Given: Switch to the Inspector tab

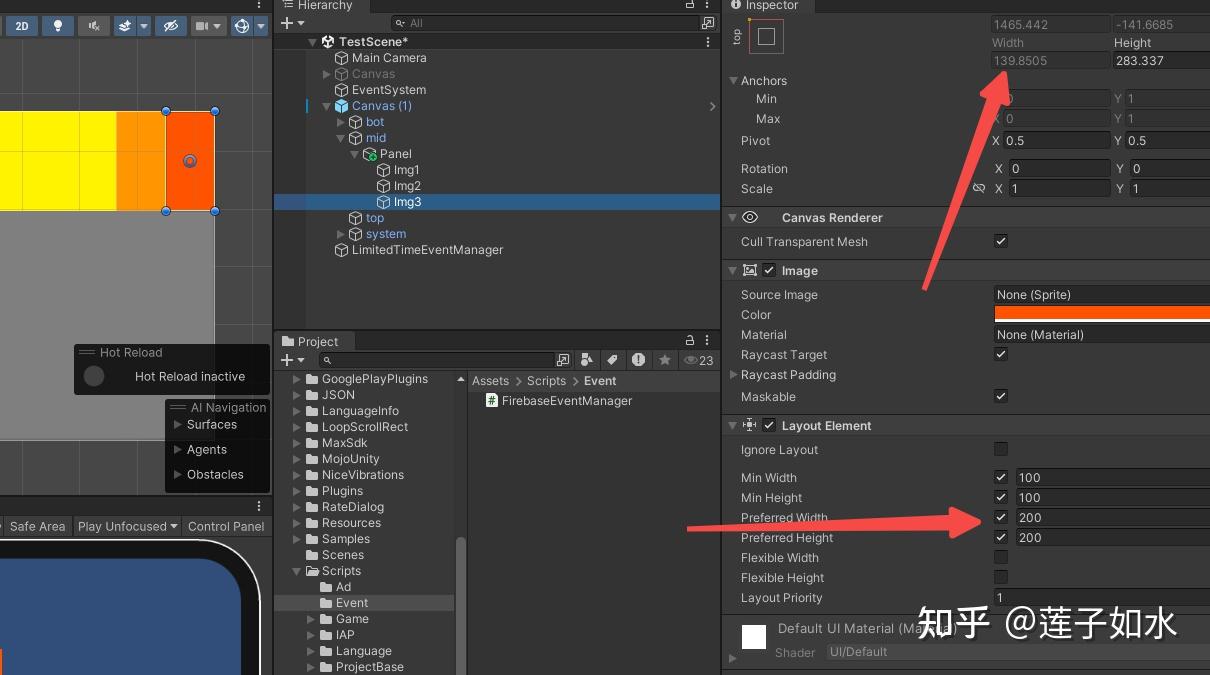Looking at the screenshot, I should [765, 6].
